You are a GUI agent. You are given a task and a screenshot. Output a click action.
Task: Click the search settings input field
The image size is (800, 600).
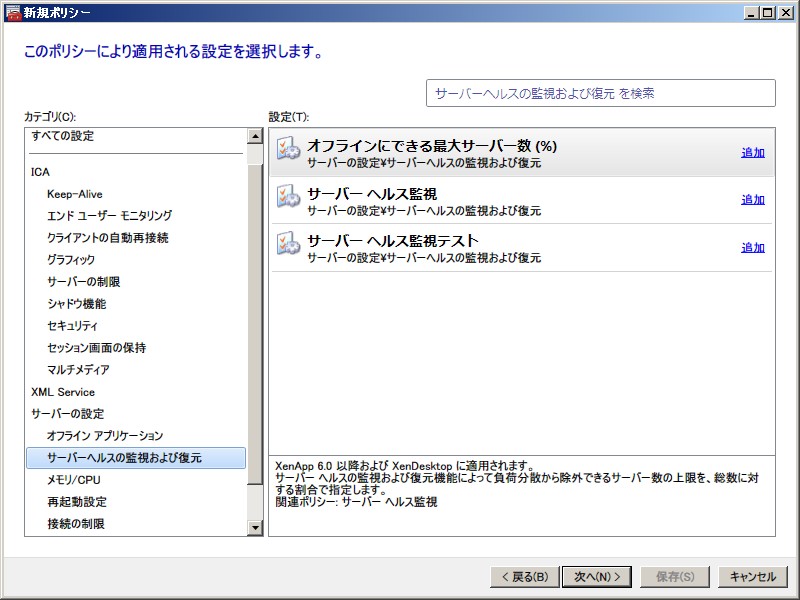pyautogui.click(x=600, y=93)
